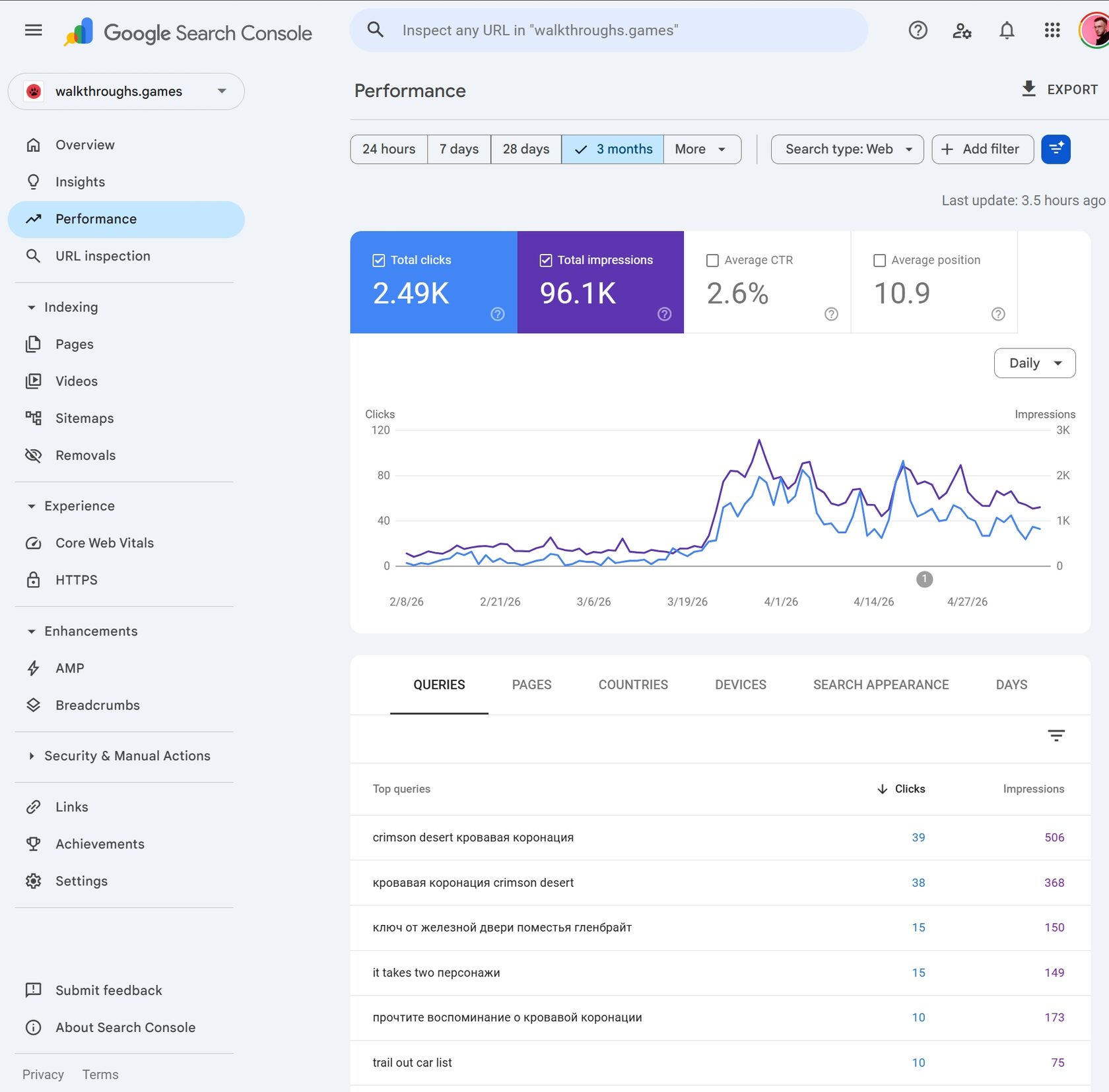Click the Overview home icon
The height and width of the screenshot is (1092, 1109).
tap(33, 145)
